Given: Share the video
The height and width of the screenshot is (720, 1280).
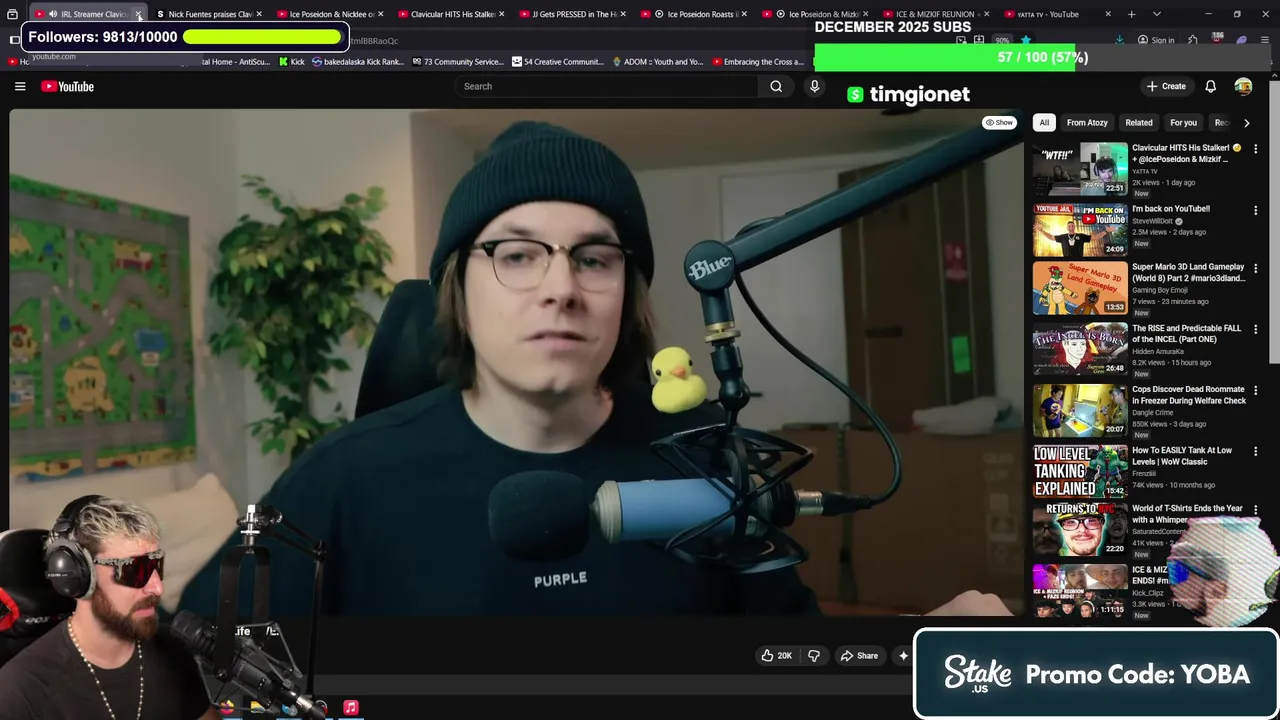Looking at the screenshot, I should pyautogui.click(x=859, y=656).
